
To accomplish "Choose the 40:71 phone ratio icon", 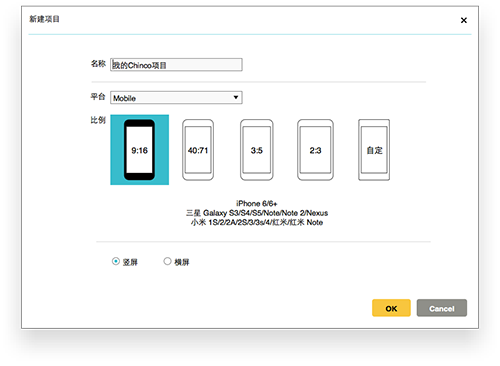I will tap(198, 150).
